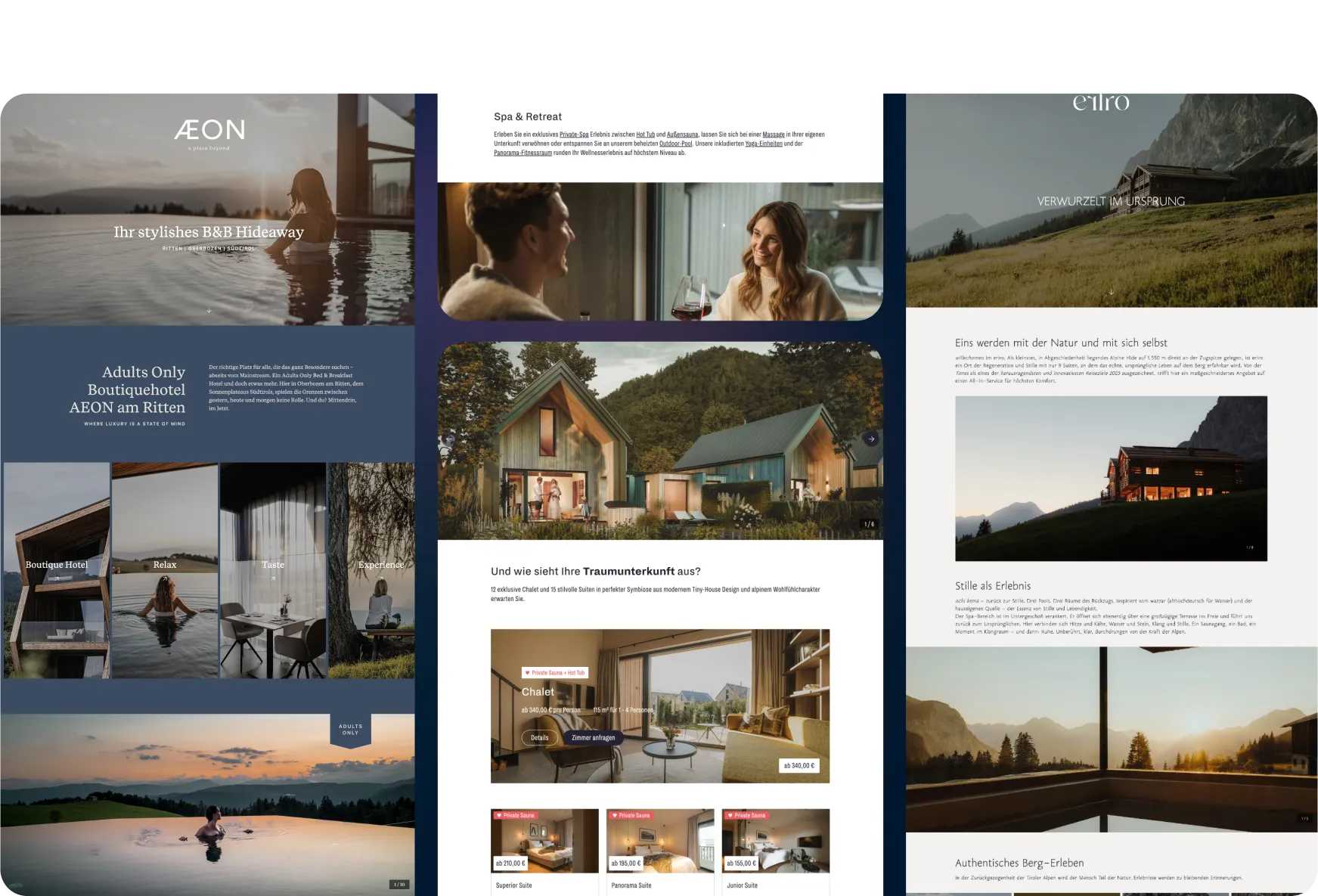The image size is (1318, 896).
Task: Open the Superior Suite card image
Action: pos(544,841)
